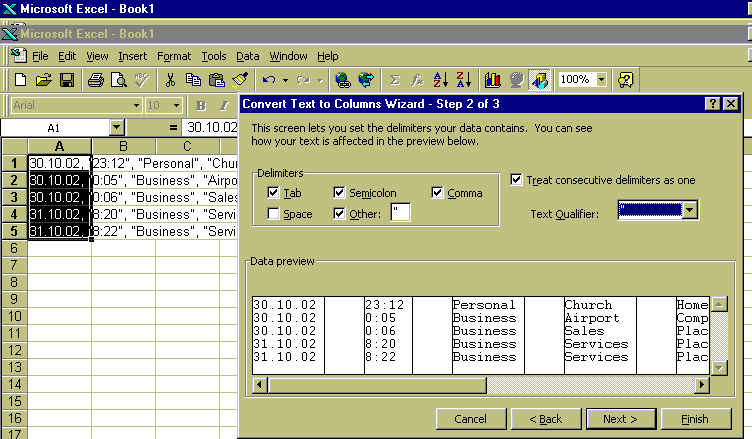Open the font size 10 dropdown
The height and width of the screenshot is (439, 752).
pyautogui.click(x=176, y=105)
